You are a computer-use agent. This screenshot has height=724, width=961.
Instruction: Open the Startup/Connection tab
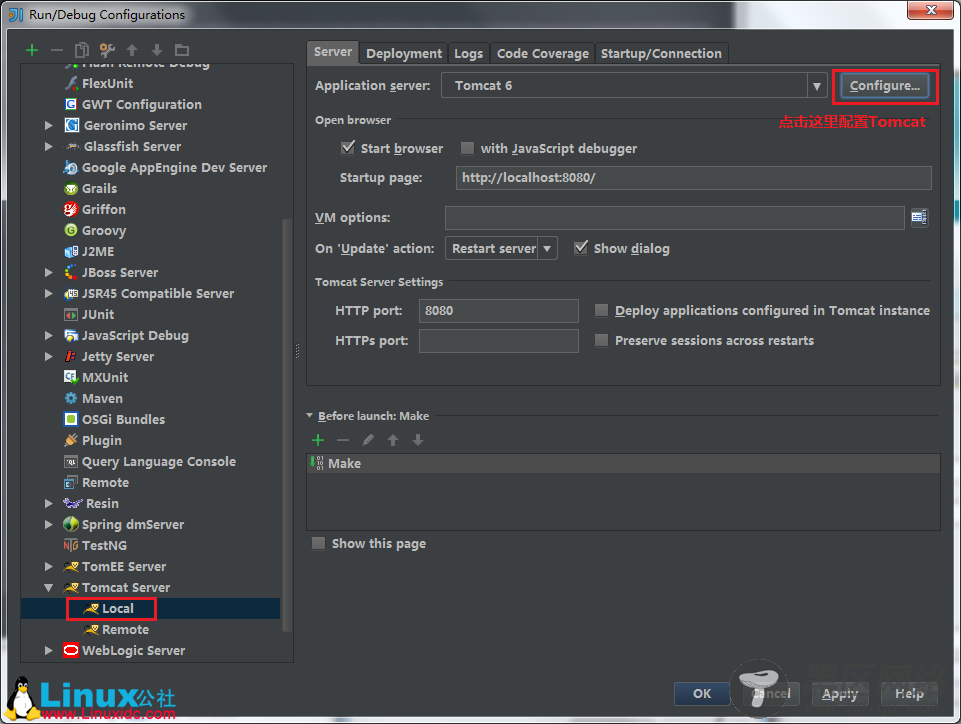(x=661, y=53)
